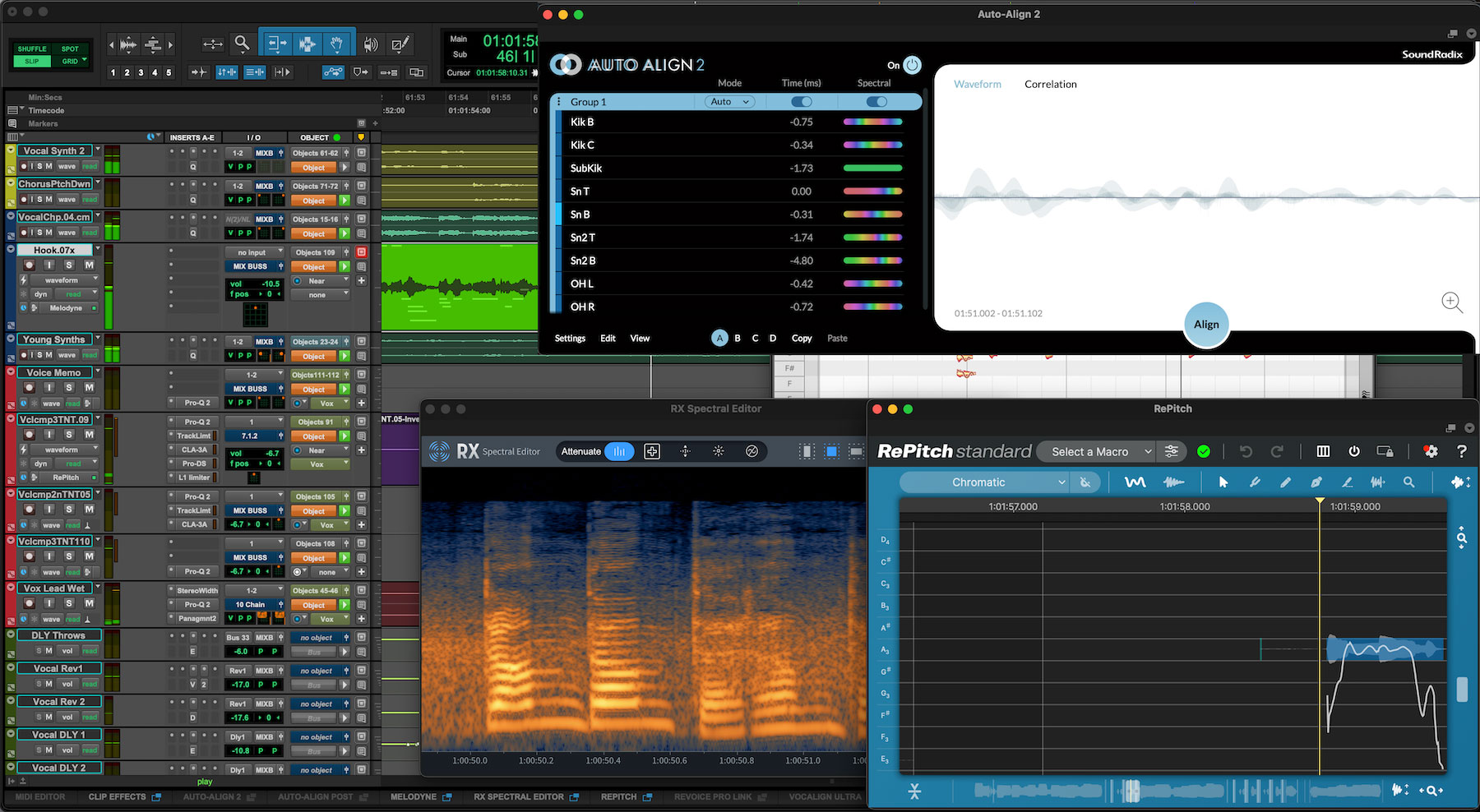Open GRID mode dropdown arrow
Viewport: 1480px width, 812px height.
tap(86, 61)
